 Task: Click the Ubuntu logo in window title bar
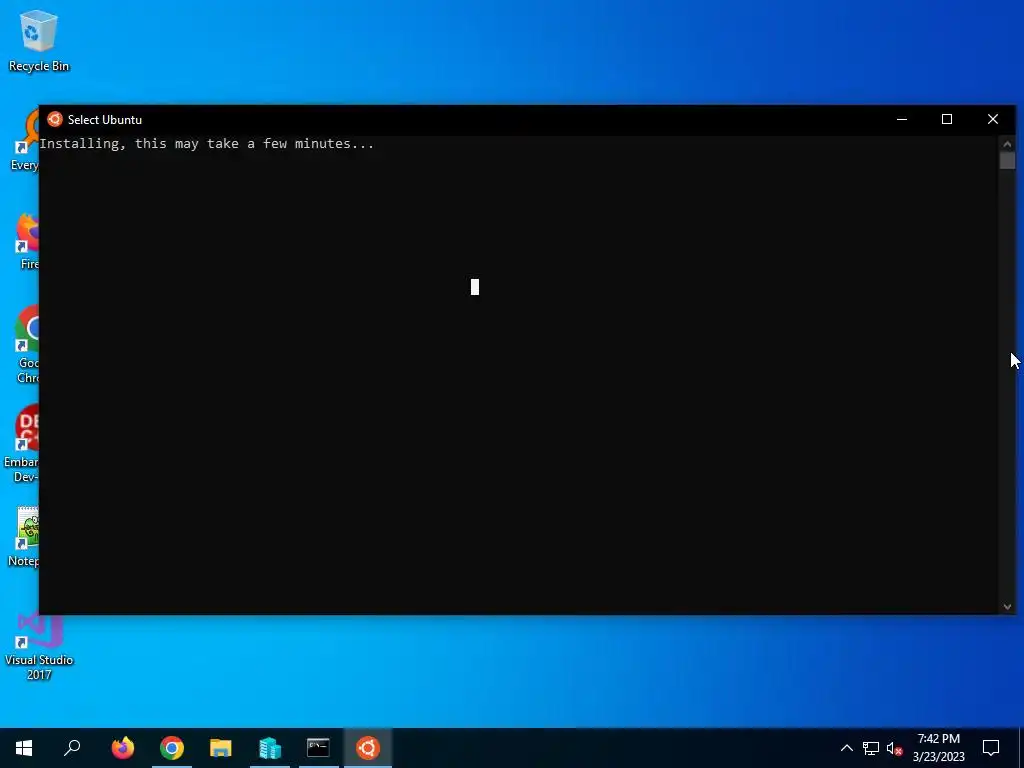pyautogui.click(x=55, y=120)
